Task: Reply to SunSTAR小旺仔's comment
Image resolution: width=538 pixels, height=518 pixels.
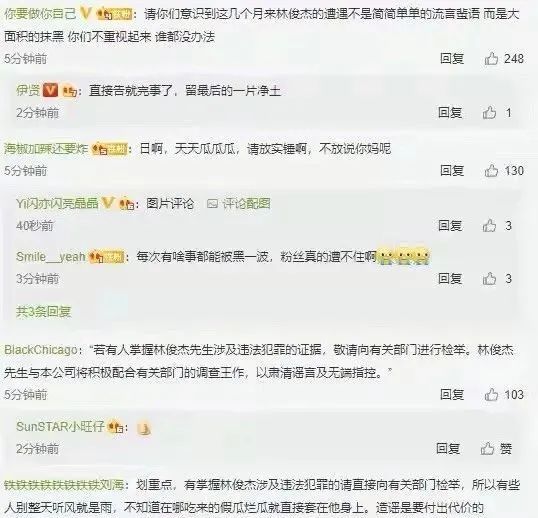Action: (448, 448)
